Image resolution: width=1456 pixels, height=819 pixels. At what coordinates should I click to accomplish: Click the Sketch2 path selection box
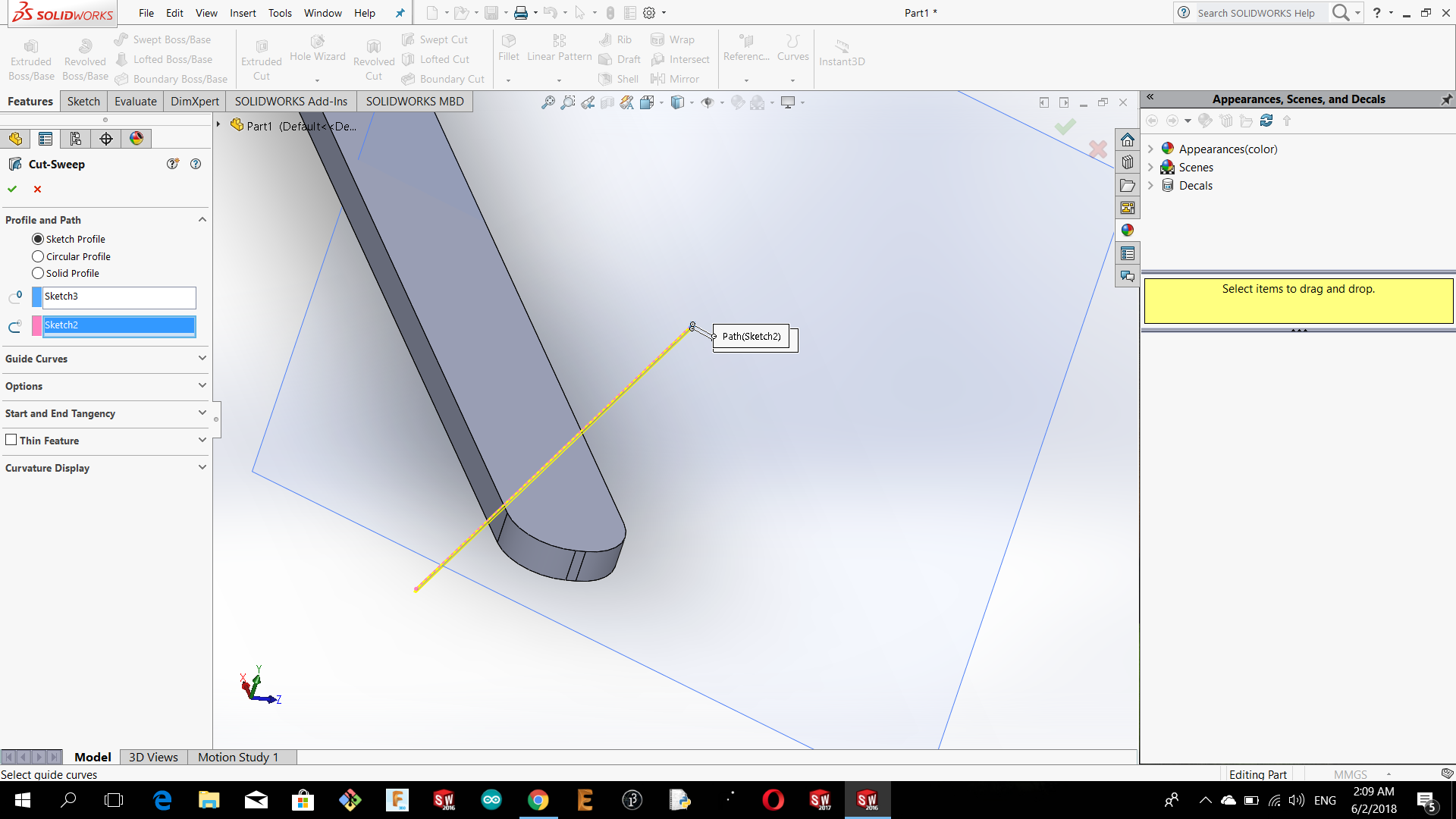119,326
